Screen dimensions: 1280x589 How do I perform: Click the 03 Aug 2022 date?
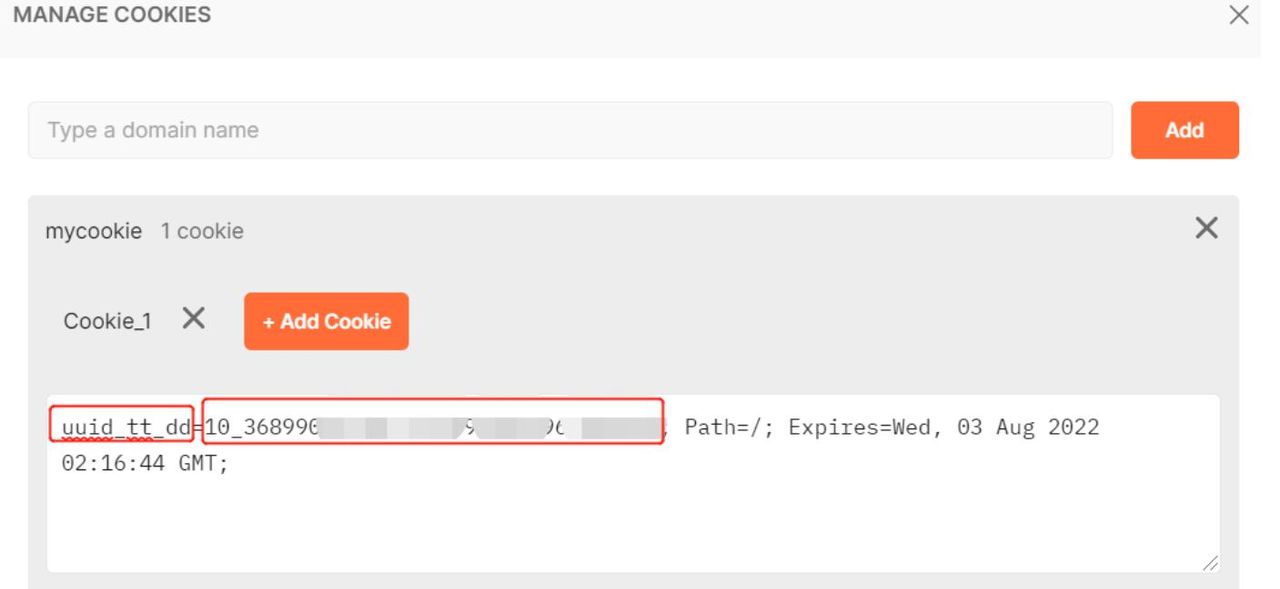(x=1027, y=428)
